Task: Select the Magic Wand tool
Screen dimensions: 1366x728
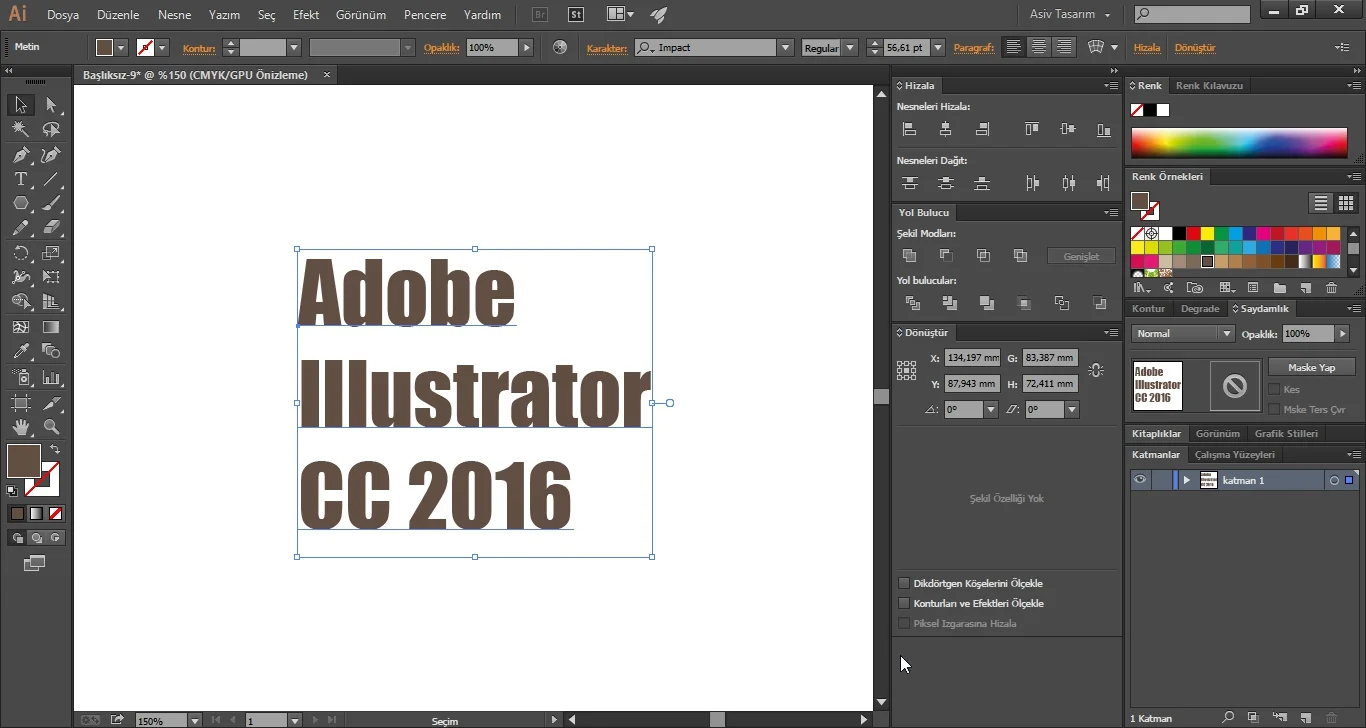Action: pos(21,130)
